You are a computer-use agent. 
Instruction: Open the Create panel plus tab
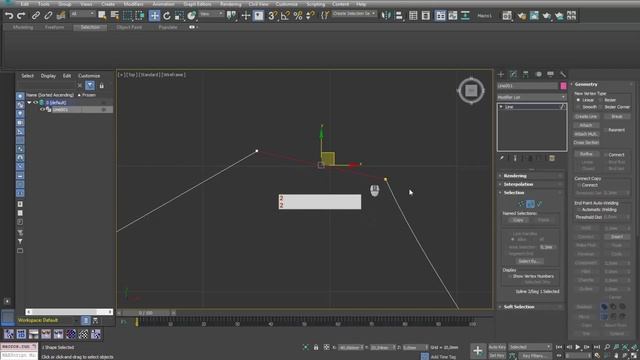tap(501, 74)
